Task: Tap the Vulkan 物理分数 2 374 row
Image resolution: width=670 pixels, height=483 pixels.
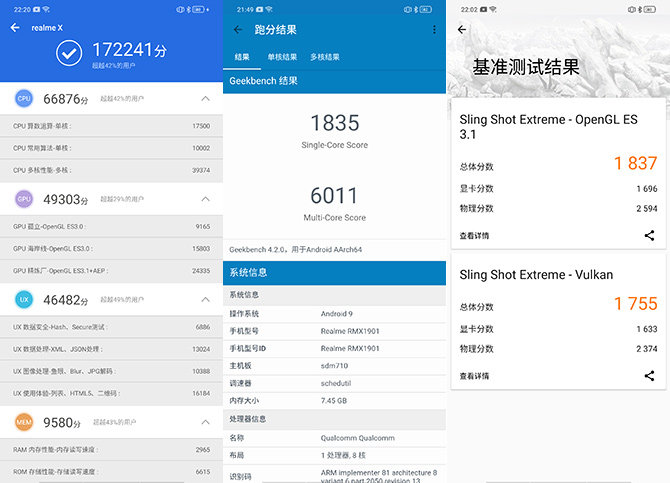Action: coord(558,349)
